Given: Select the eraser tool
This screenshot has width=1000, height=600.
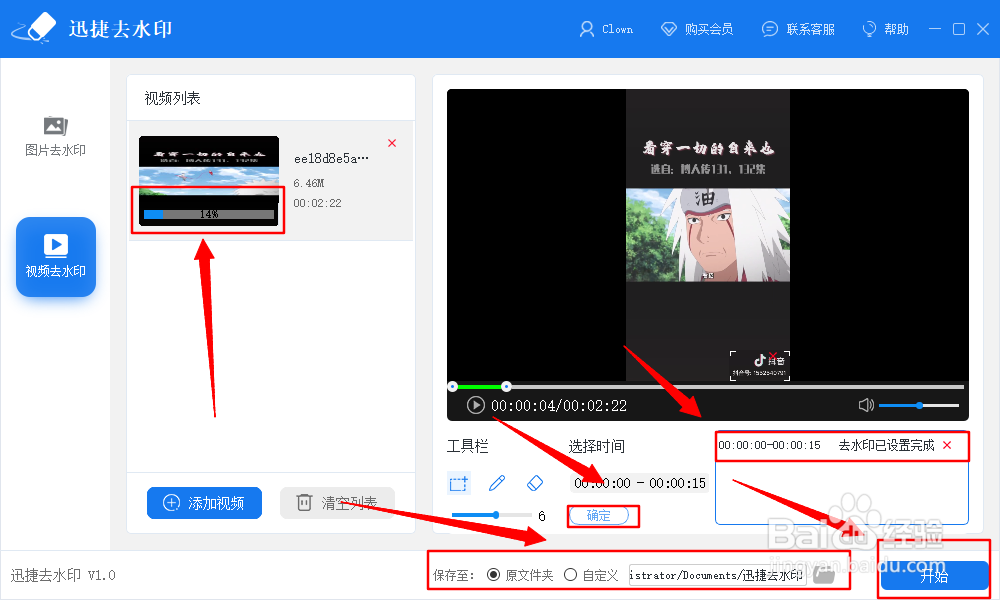Looking at the screenshot, I should click(x=535, y=483).
